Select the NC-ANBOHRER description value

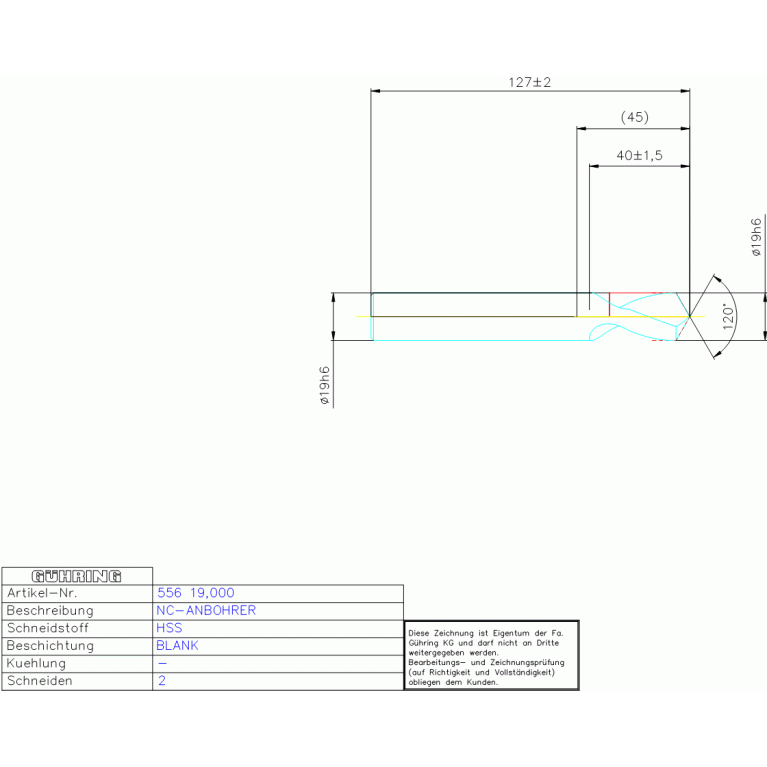206,610
